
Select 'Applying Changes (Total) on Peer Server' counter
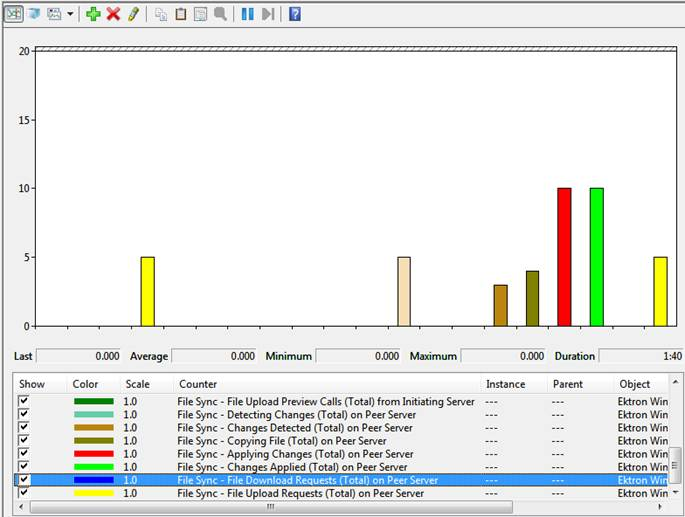(295, 454)
